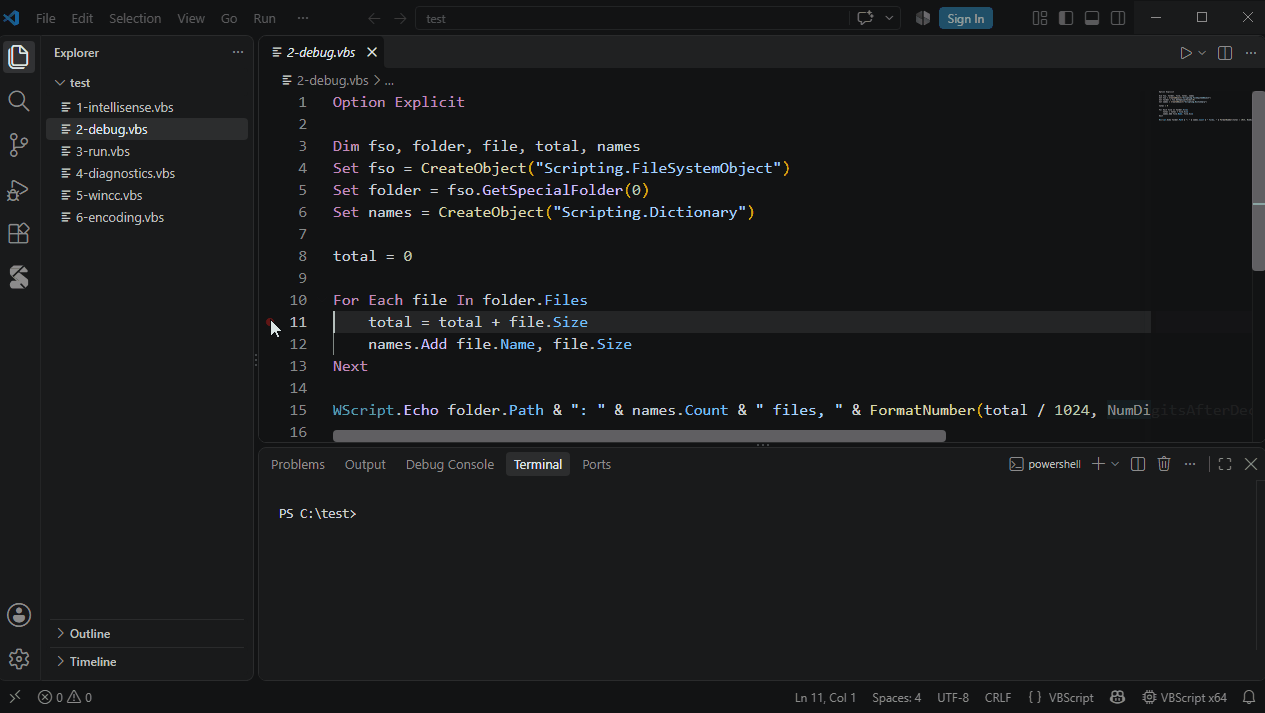Screen dimensions: 1265x713
Task: Click the hexagon icon left of Sign In
Action: (x=923, y=18)
